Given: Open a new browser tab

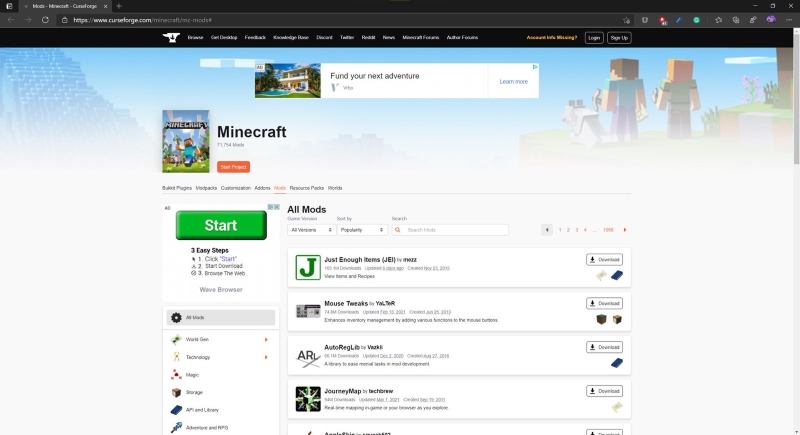Looking at the screenshot, I should click(x=119, y=6).
